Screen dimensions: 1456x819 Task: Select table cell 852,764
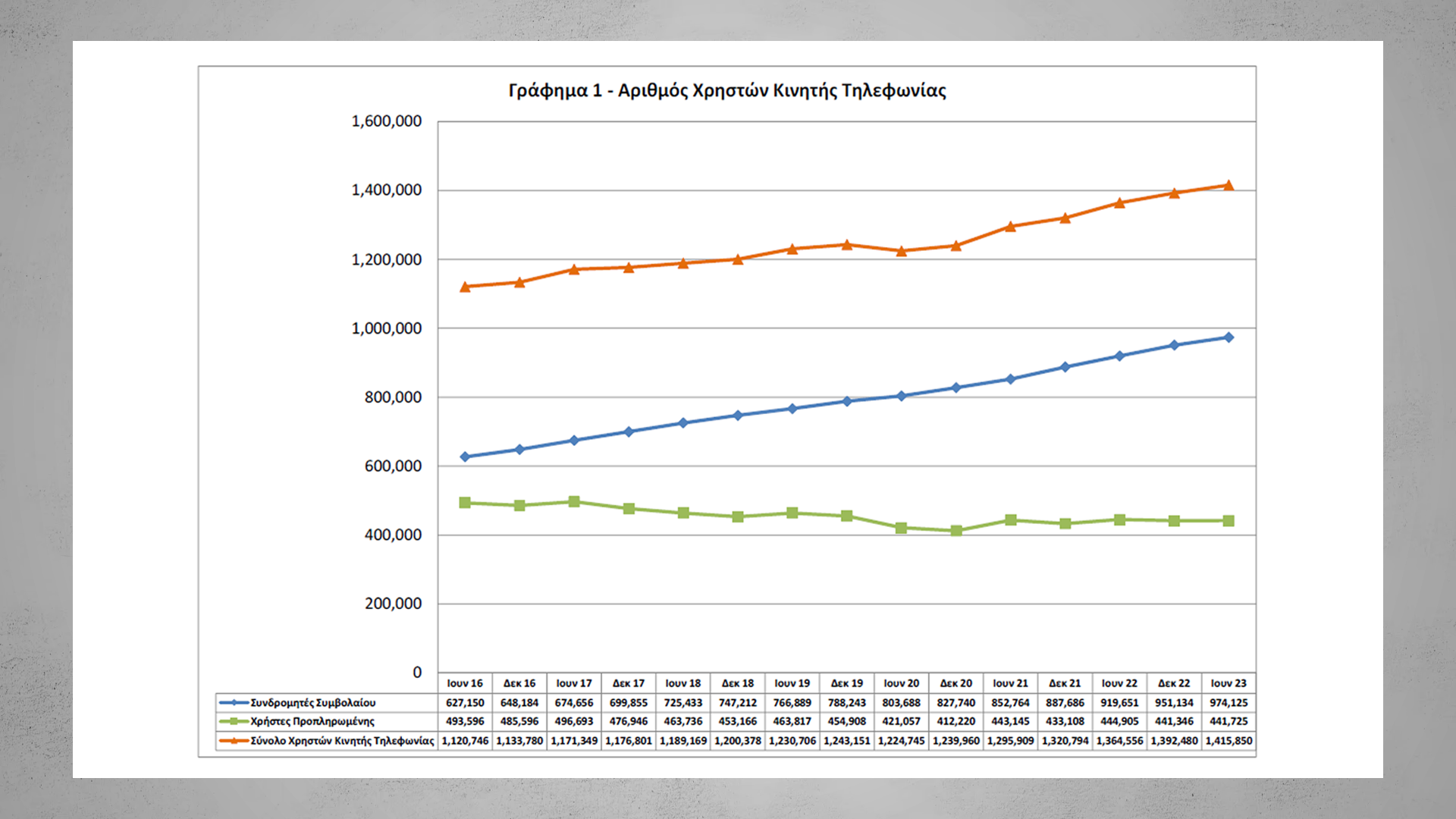1011,703
